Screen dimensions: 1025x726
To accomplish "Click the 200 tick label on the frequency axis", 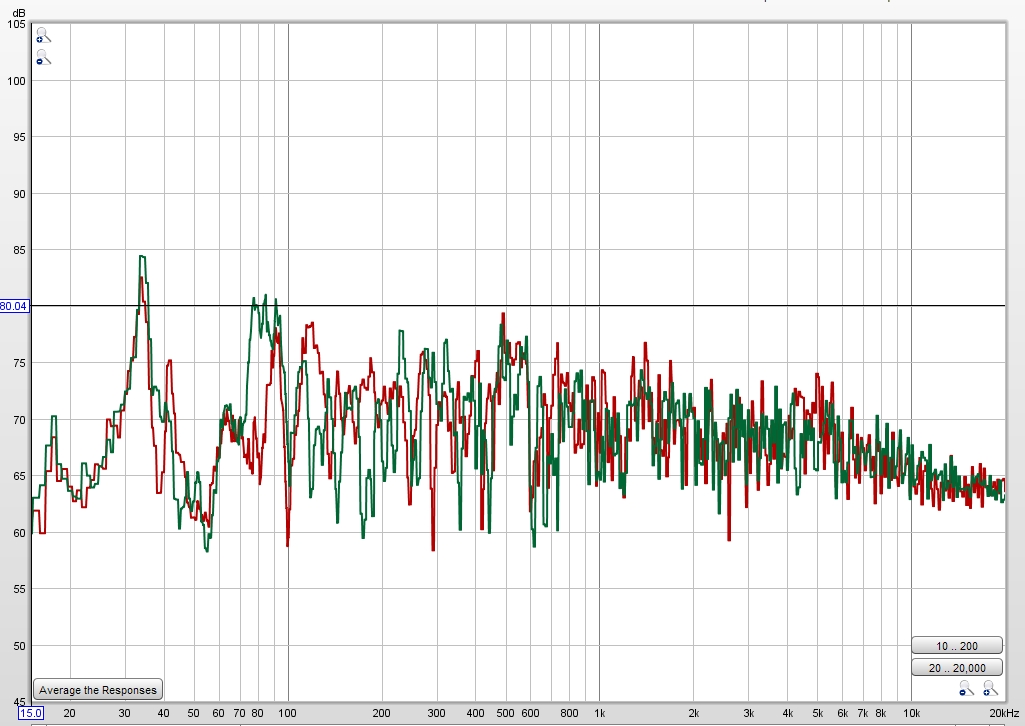I will (x=381, y=713).
